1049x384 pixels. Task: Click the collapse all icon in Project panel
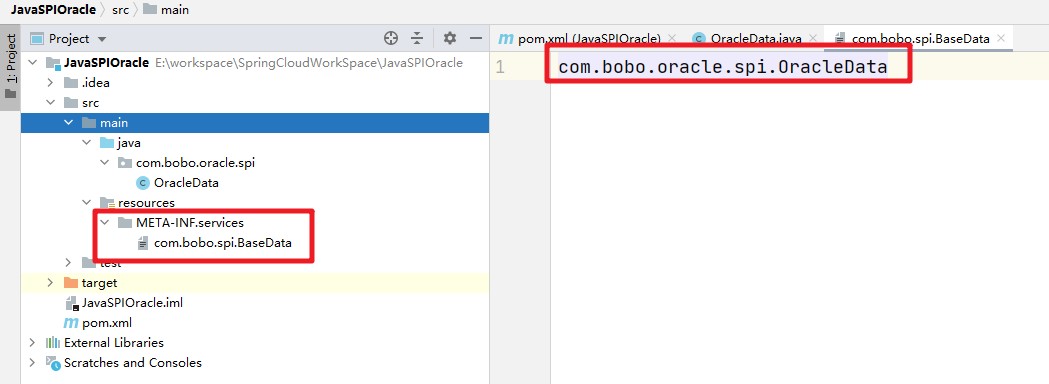click(x=417, y=39)
